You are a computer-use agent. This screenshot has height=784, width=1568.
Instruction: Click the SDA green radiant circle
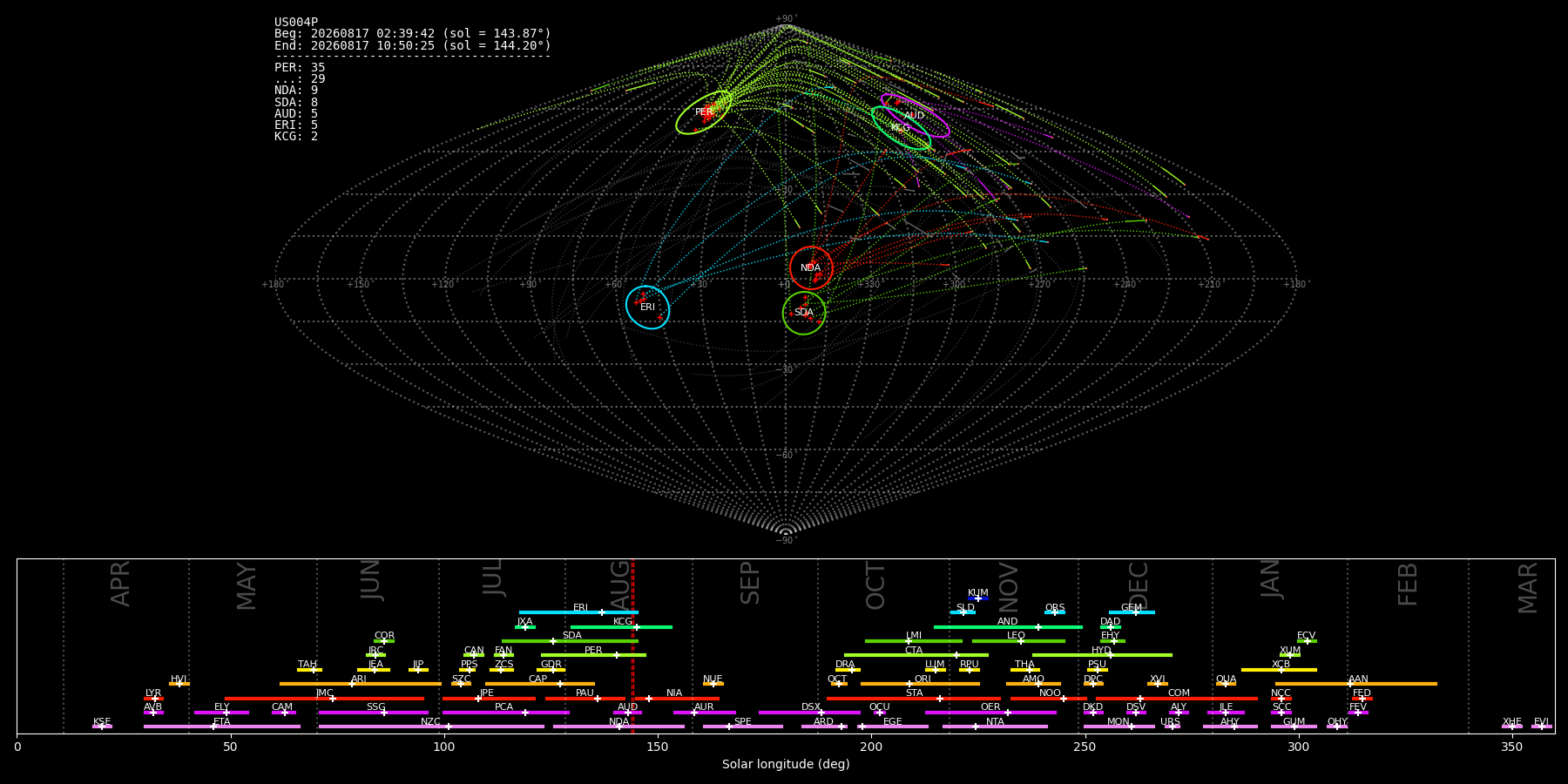pos(804,313)
